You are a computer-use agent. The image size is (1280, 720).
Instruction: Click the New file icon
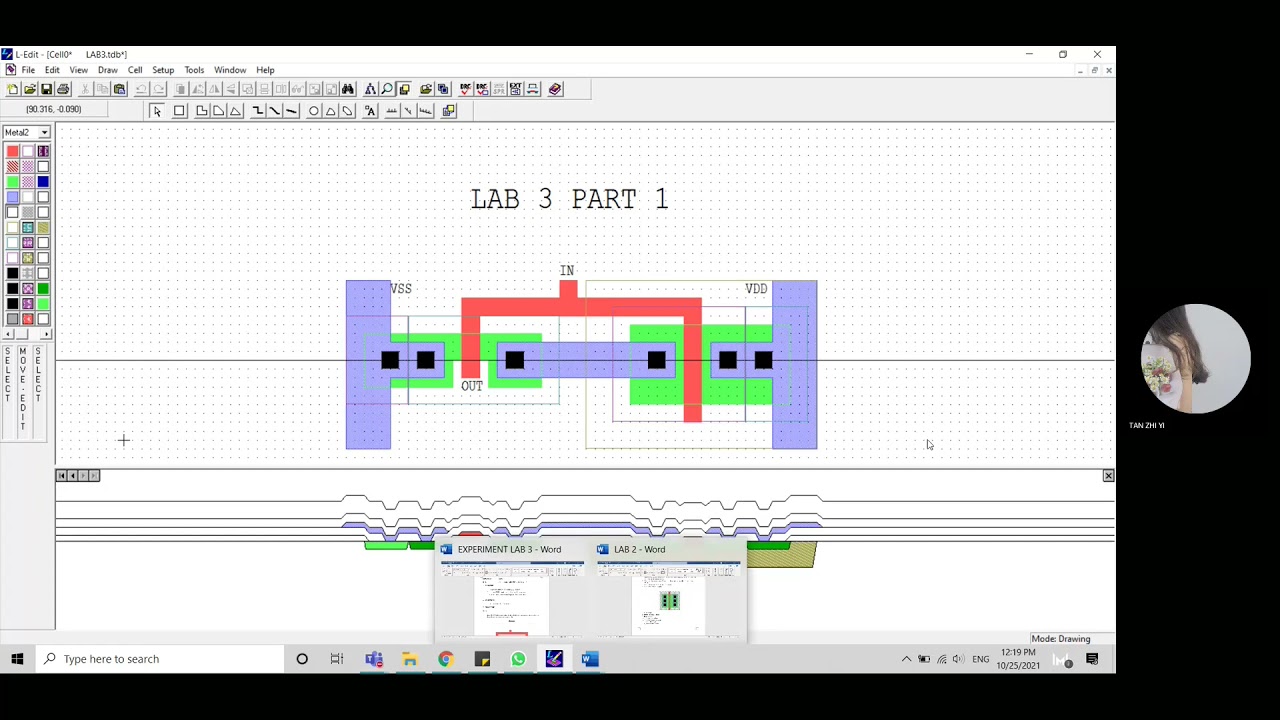[x=13, y=89]
